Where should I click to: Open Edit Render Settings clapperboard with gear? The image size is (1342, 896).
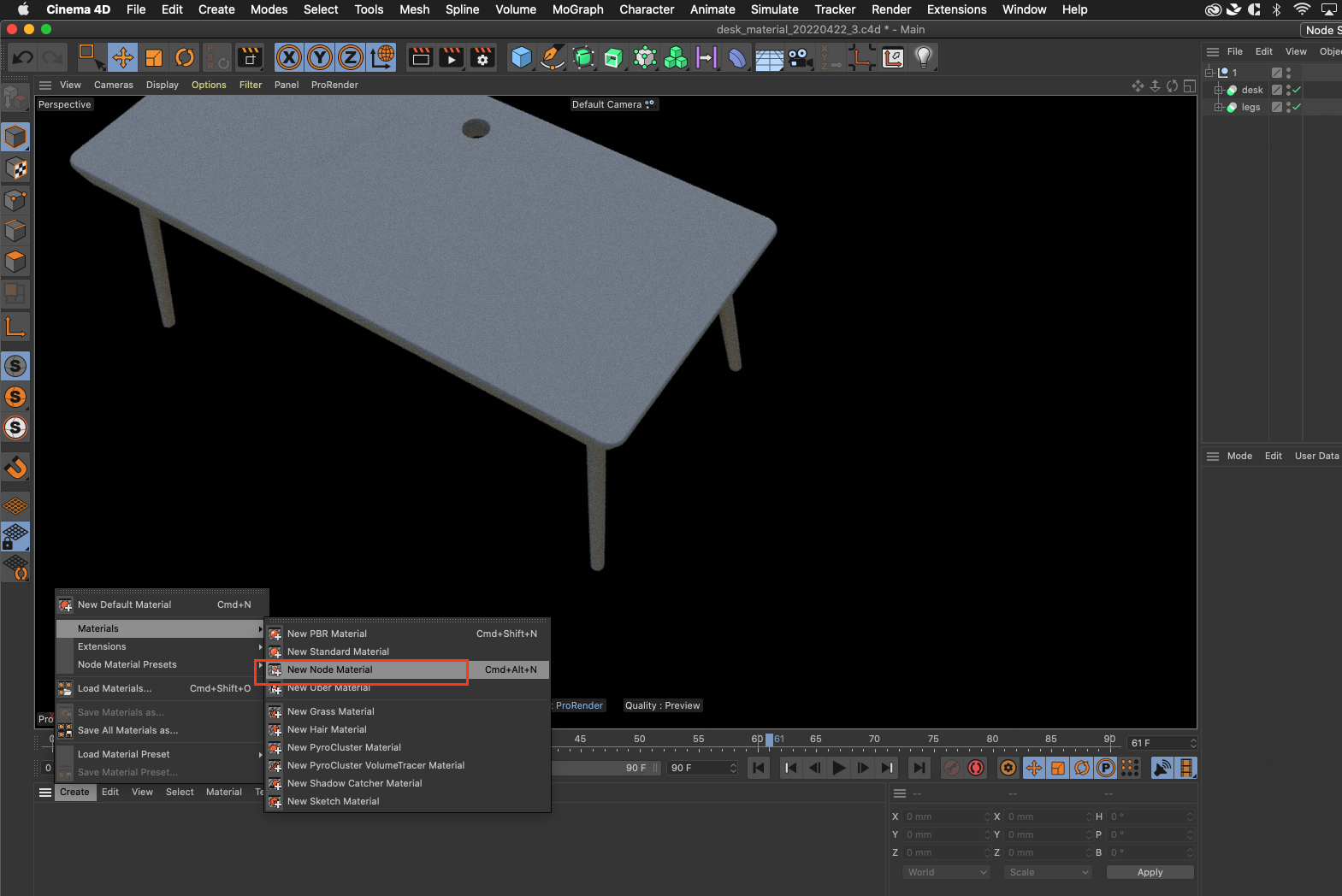(482, 57)
